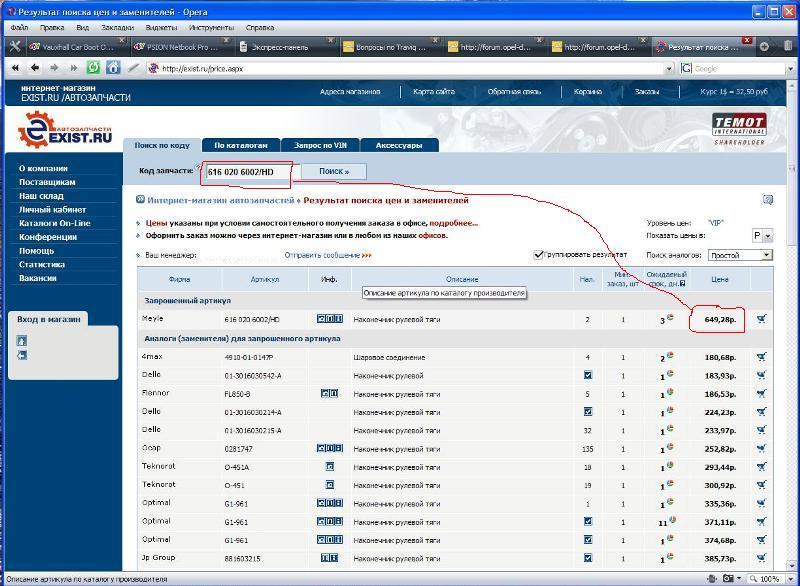The width and height of the screenshot is (800, 586).
Task: Click the 'Код запчасти' input field
Action: coord(247,172)
